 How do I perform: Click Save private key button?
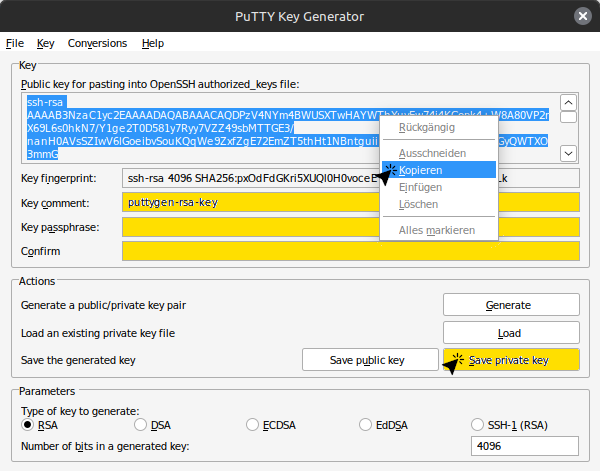[510, 359]
